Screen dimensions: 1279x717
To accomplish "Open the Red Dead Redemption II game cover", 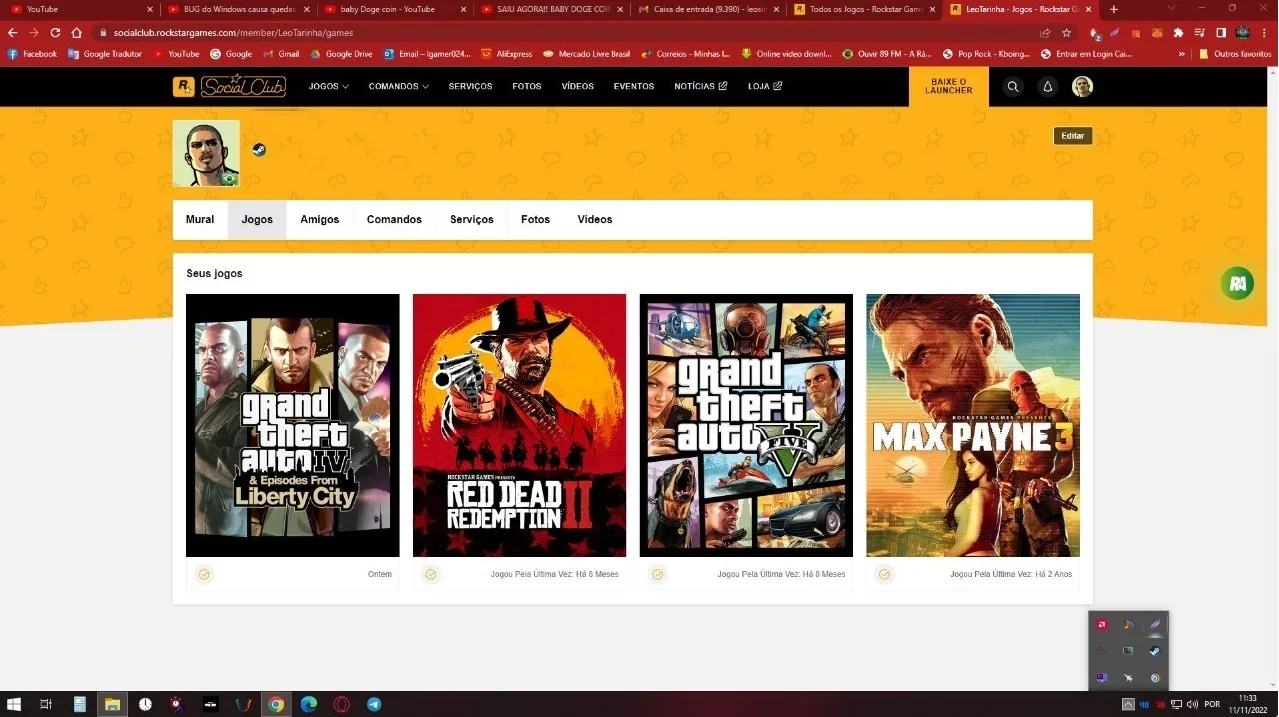I will tap(520, 425).
